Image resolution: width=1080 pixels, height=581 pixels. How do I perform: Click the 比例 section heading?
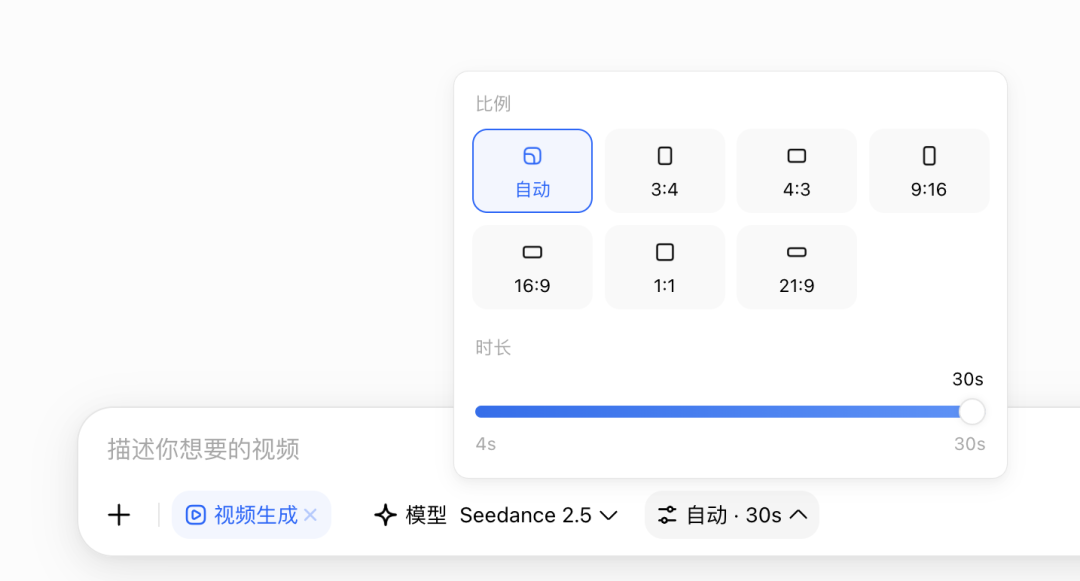click(493, 104)
